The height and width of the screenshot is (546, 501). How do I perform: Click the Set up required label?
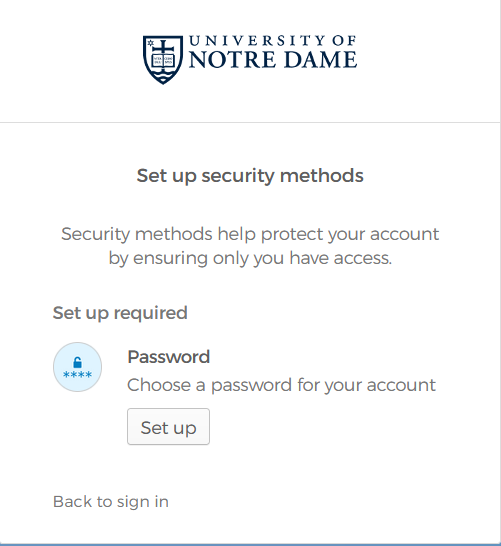pyautogui.click(x=120, y=313)
